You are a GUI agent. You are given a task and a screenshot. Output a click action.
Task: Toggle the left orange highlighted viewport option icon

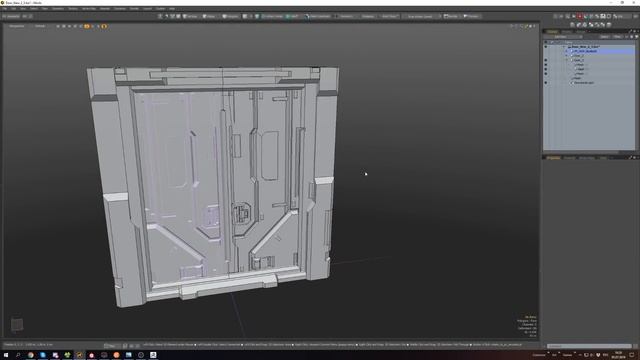(87, 26)
